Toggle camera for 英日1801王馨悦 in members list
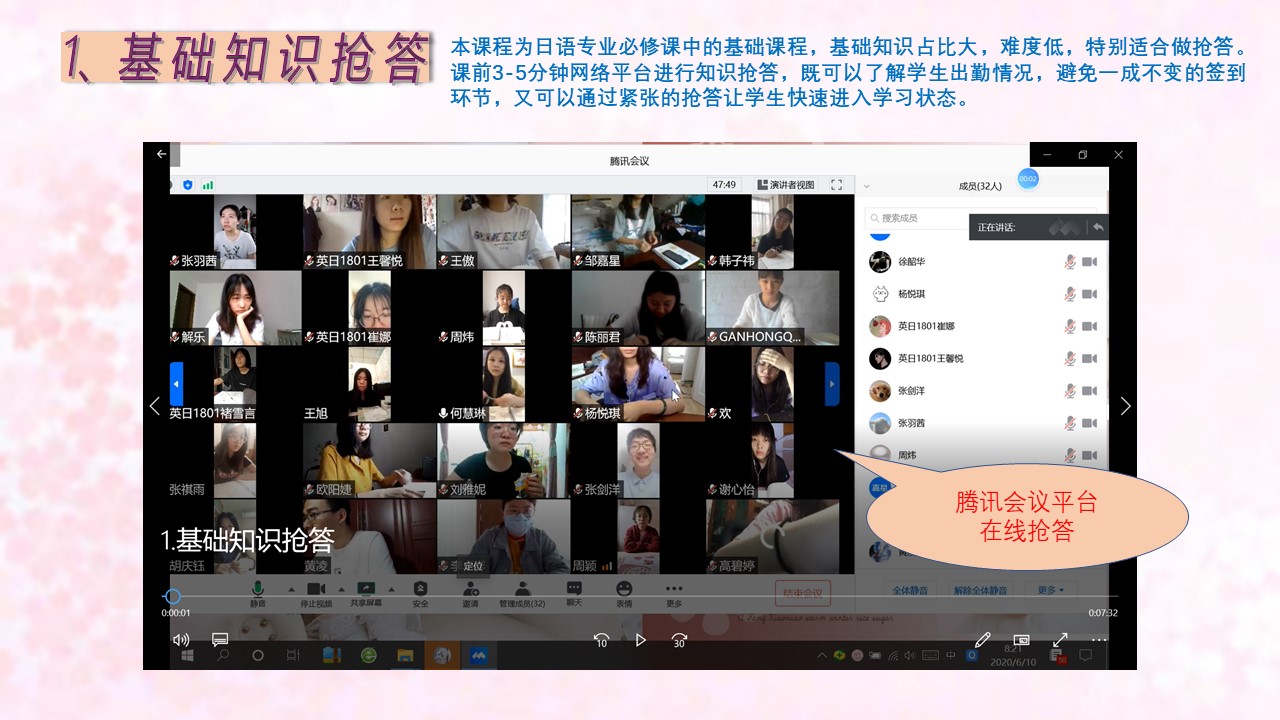The image size is (1280, 720). [1090, 358]
